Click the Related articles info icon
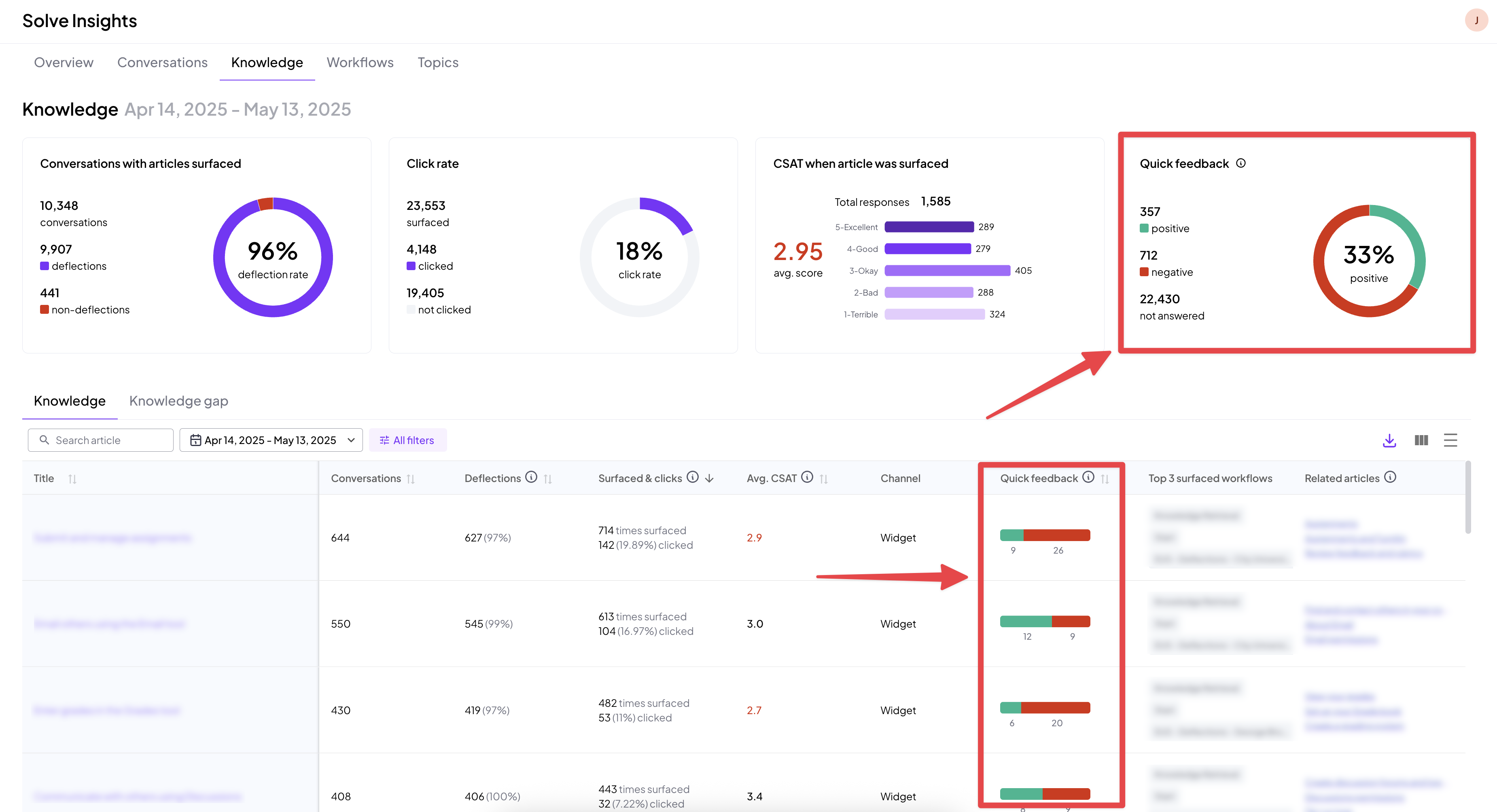1497x812 pixels. pos(1390,477)
